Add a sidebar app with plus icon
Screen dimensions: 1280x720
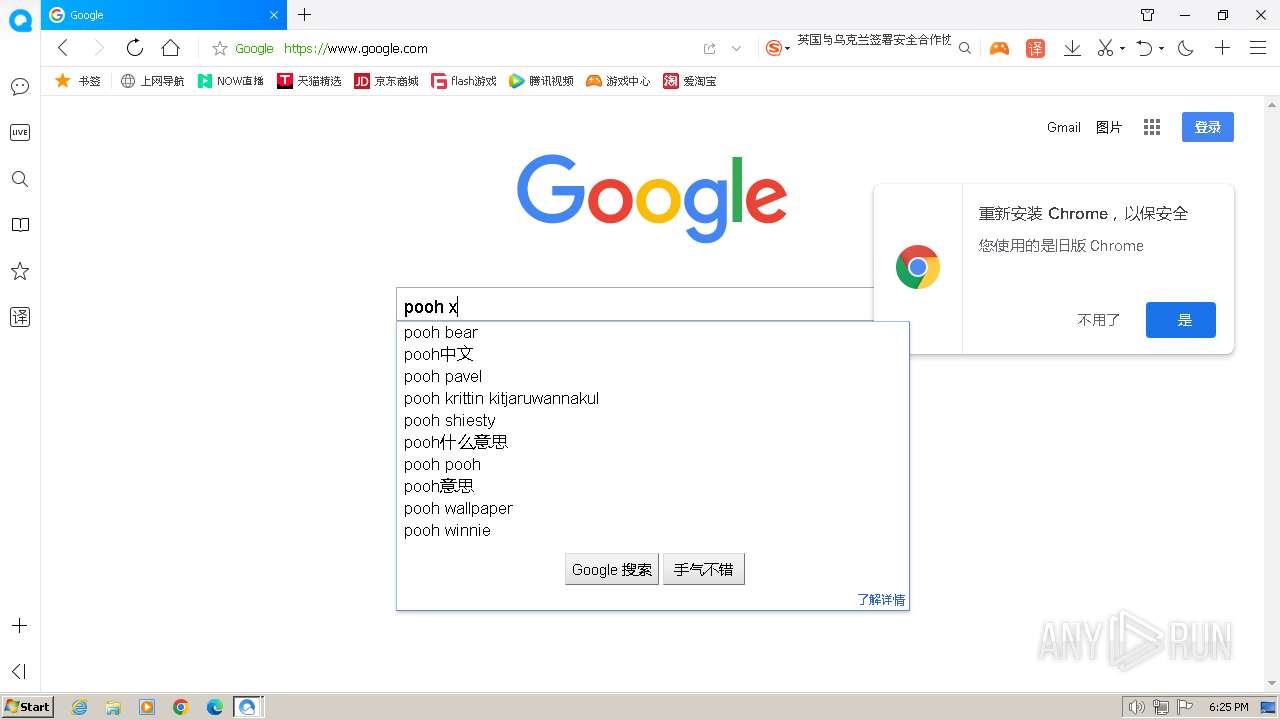click(20, 626)
